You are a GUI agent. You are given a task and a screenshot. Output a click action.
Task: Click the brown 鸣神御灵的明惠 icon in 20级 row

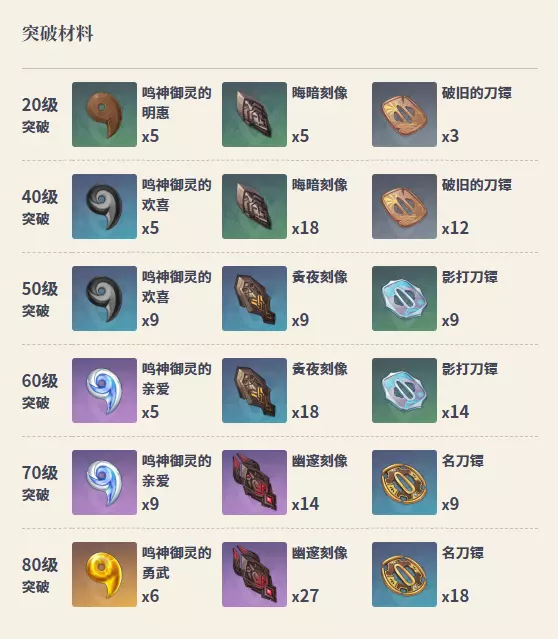point(104,115)
